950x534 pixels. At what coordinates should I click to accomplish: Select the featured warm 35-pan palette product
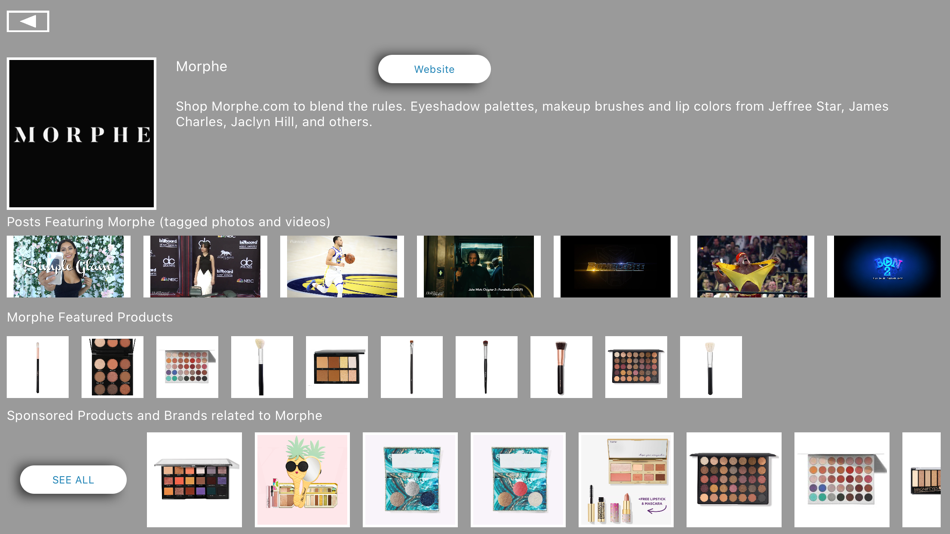point(636,367)
